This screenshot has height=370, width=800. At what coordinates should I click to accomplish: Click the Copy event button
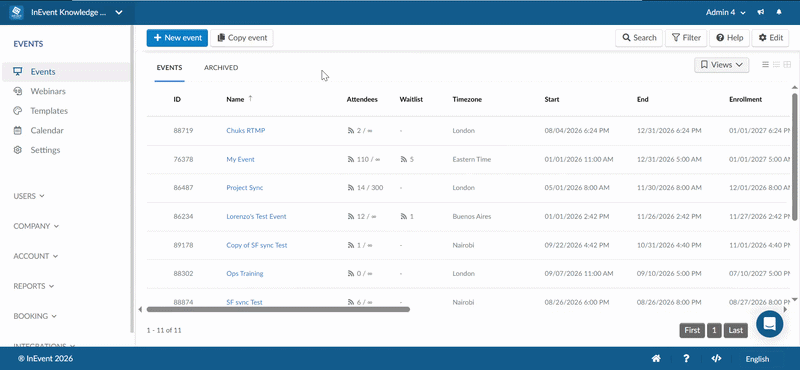[242, 38]
